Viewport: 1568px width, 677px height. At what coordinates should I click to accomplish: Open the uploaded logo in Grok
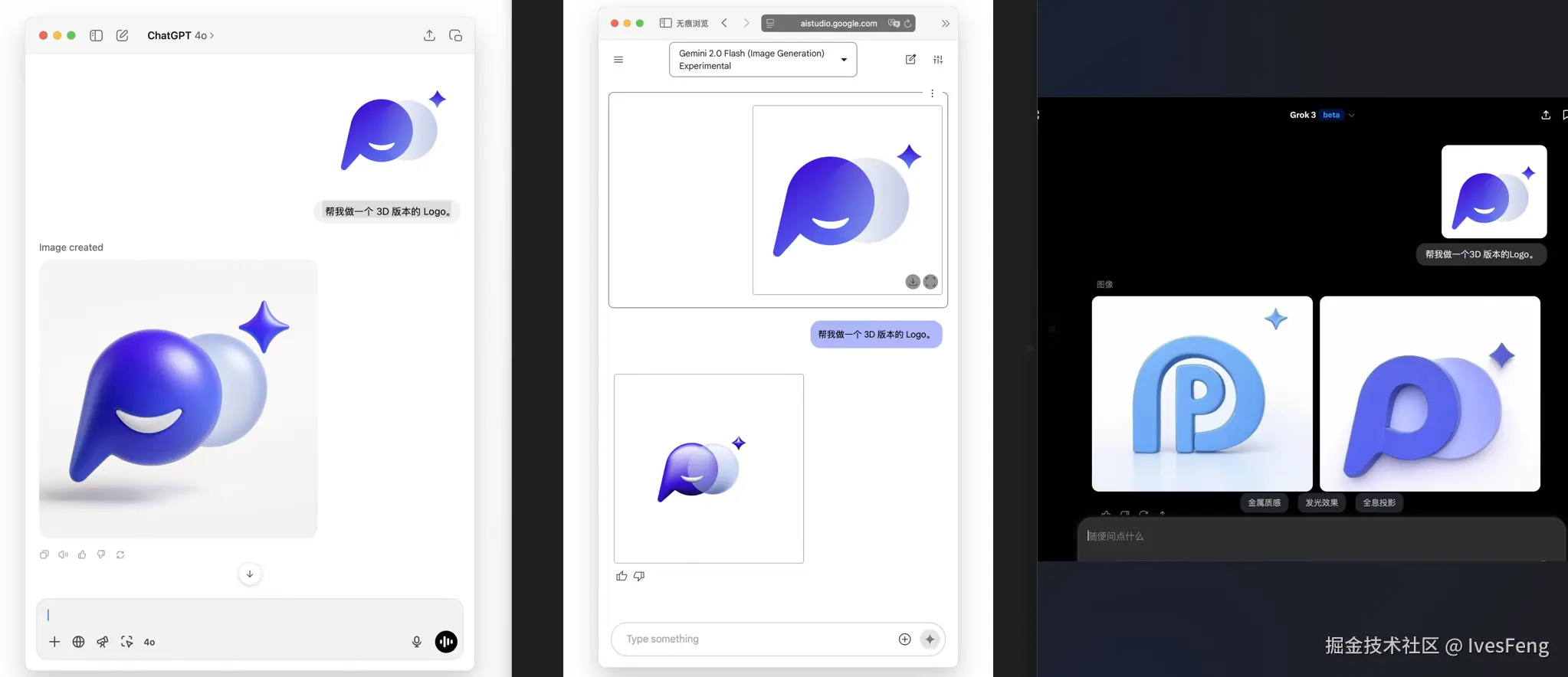point(1494,191)
